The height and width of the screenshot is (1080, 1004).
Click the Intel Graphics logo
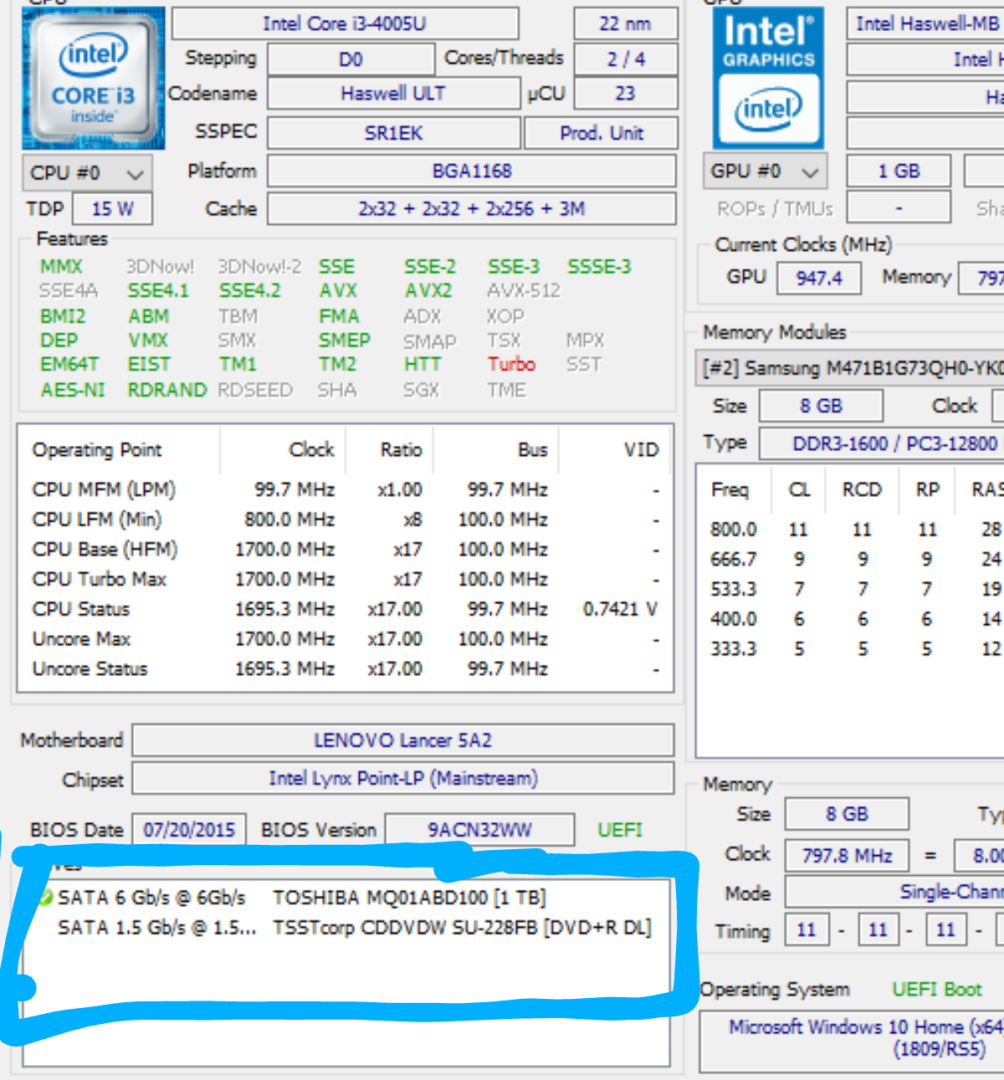[768, 78]
